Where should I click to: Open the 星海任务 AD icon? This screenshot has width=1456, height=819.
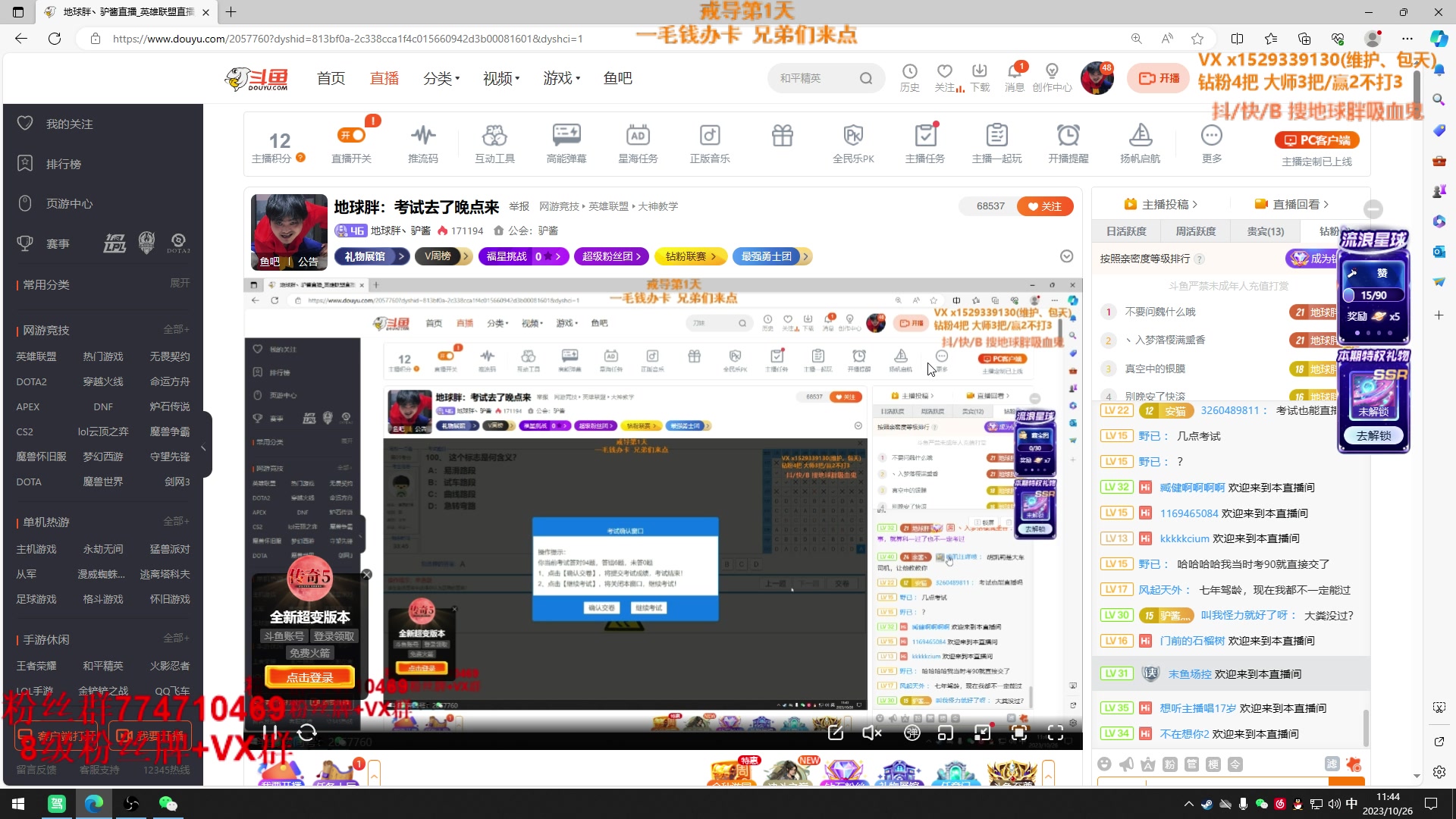(x=638, y=144)
